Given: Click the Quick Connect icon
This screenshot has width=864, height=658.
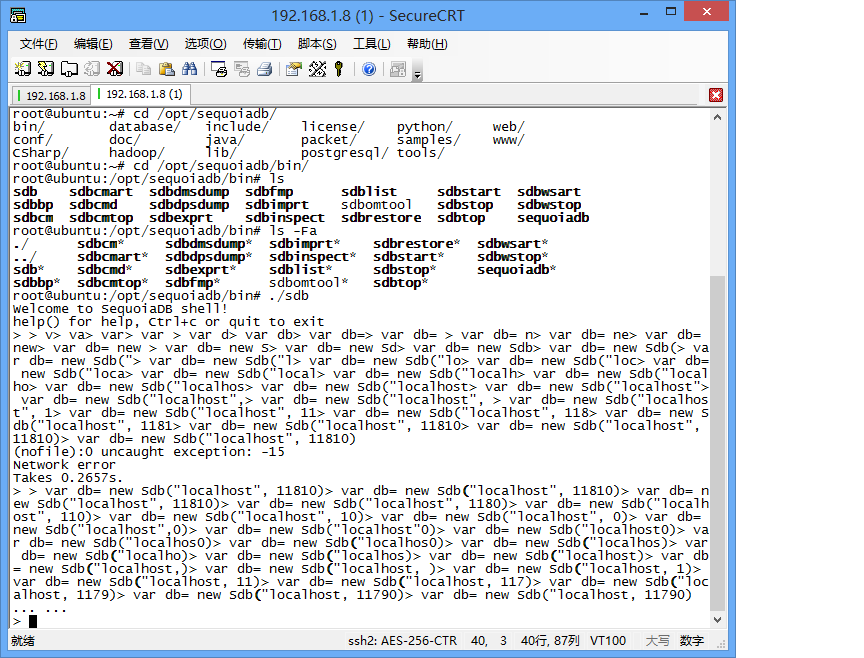Looking at the screenshot, I should pyautogui.click(x=45, y=69).
